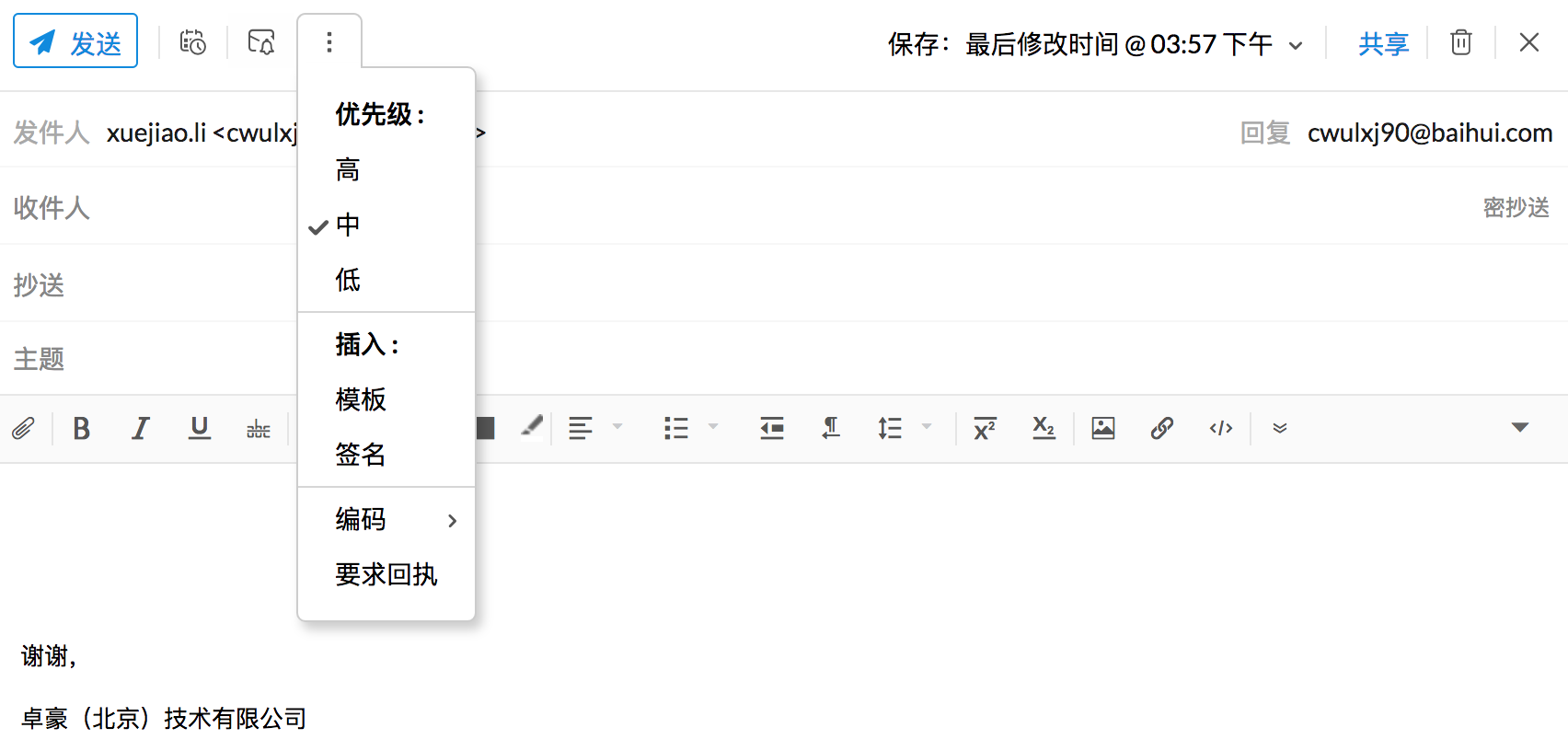
Task: Click the schedule send calendar-clock icon
Action: pos(192,42)
